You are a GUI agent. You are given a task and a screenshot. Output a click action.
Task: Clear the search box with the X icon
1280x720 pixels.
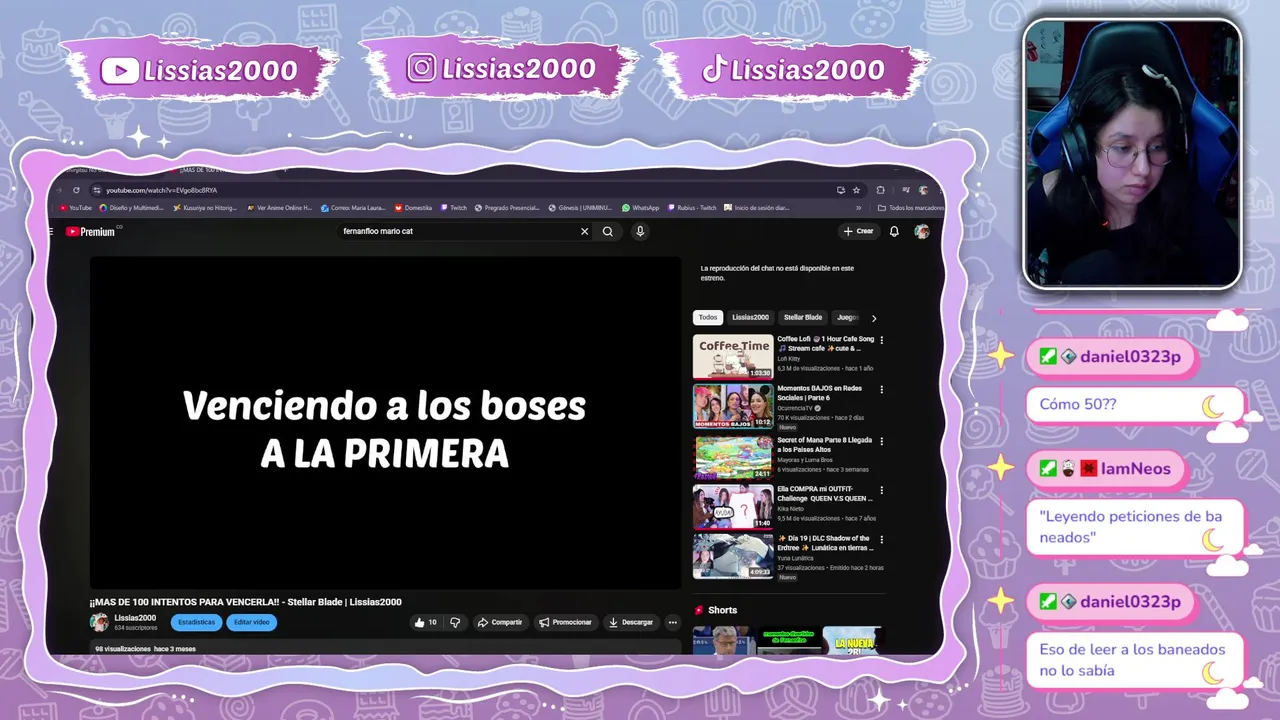pyautogui.click(x=585, y=231)
